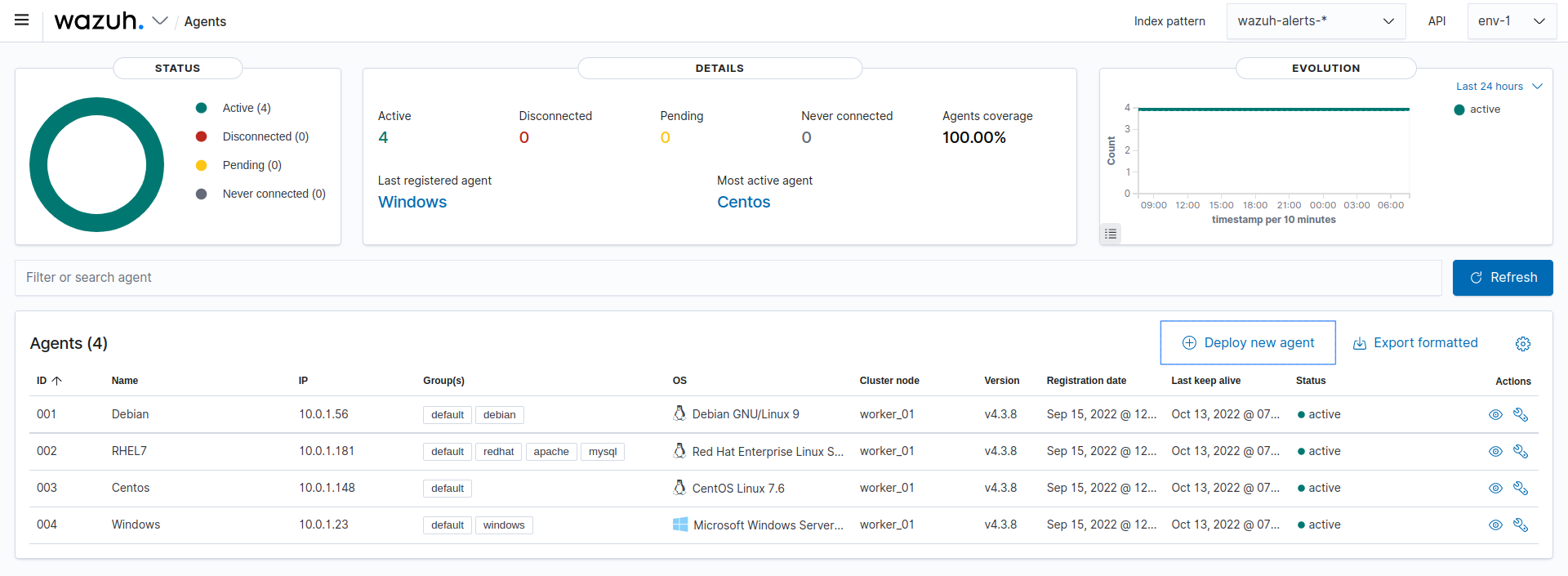The width and height of the screenshot is (1568, 576).
Task: Select IP address 10.0.1.148
Action: (327, 488)
